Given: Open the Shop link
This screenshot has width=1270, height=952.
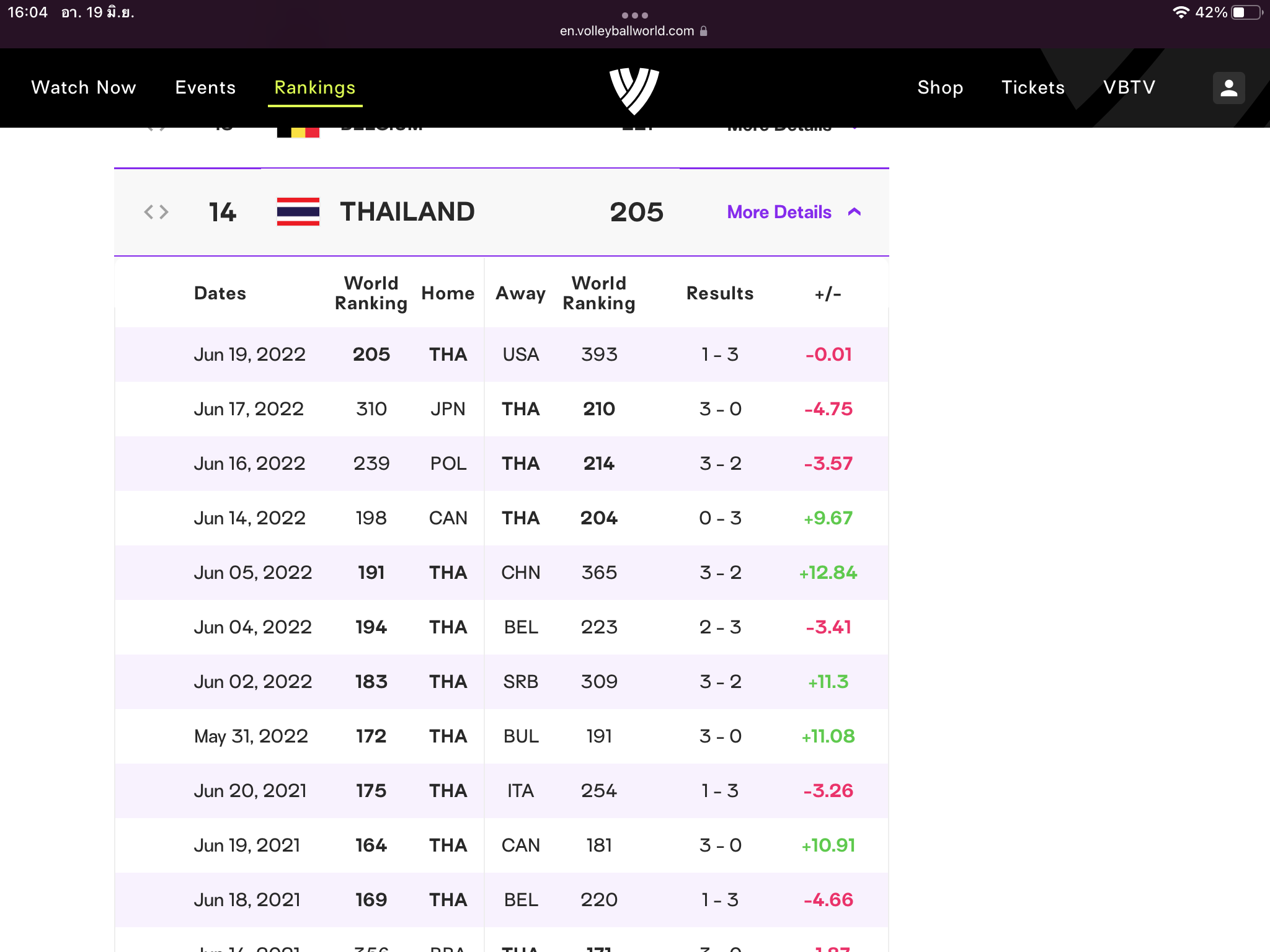Looking at the screenshot, I should pos(940,87).
